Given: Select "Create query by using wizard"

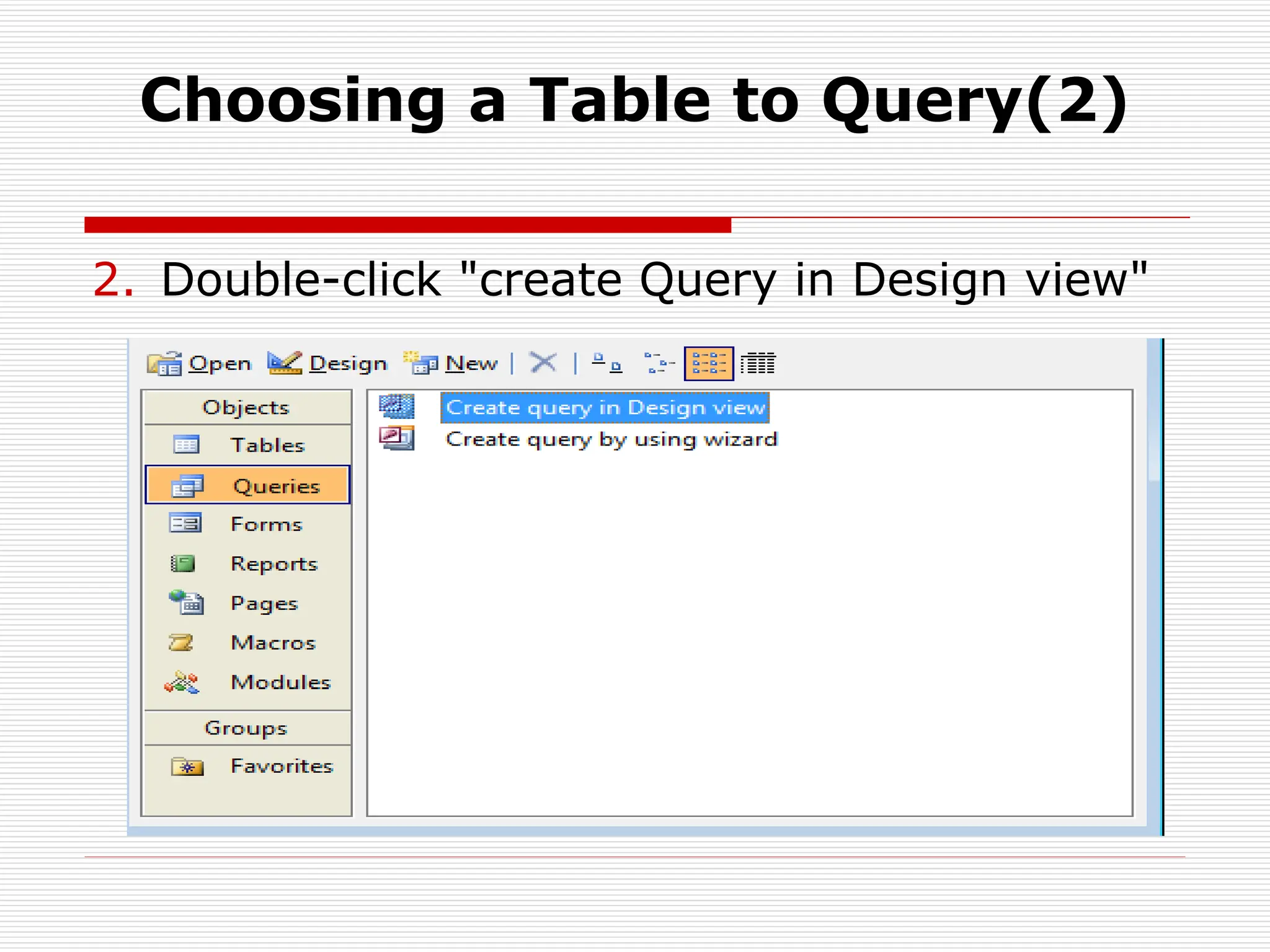Looking at the screenshot, I should [611, 439].
